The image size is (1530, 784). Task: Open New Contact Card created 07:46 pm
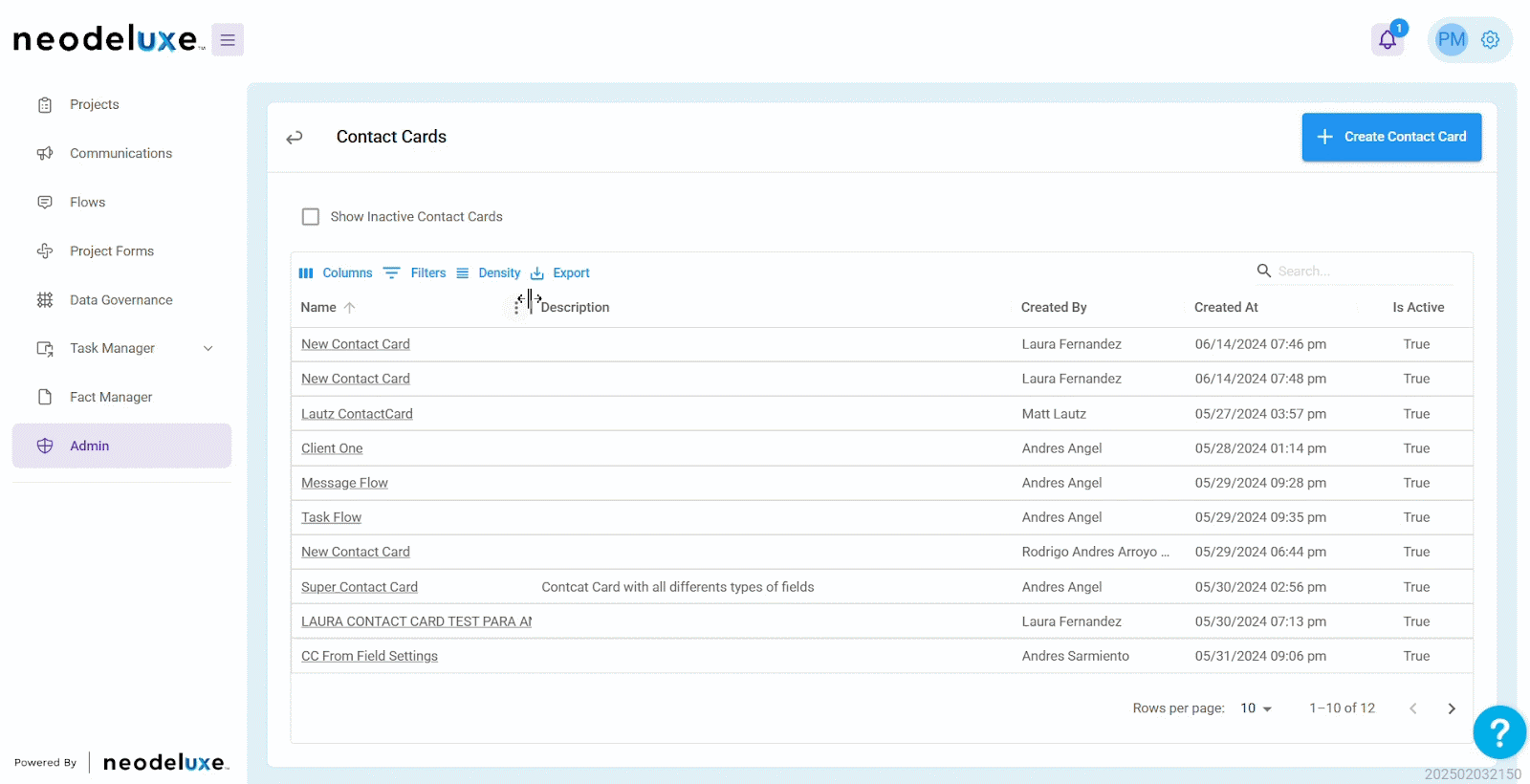click(356, 344)
